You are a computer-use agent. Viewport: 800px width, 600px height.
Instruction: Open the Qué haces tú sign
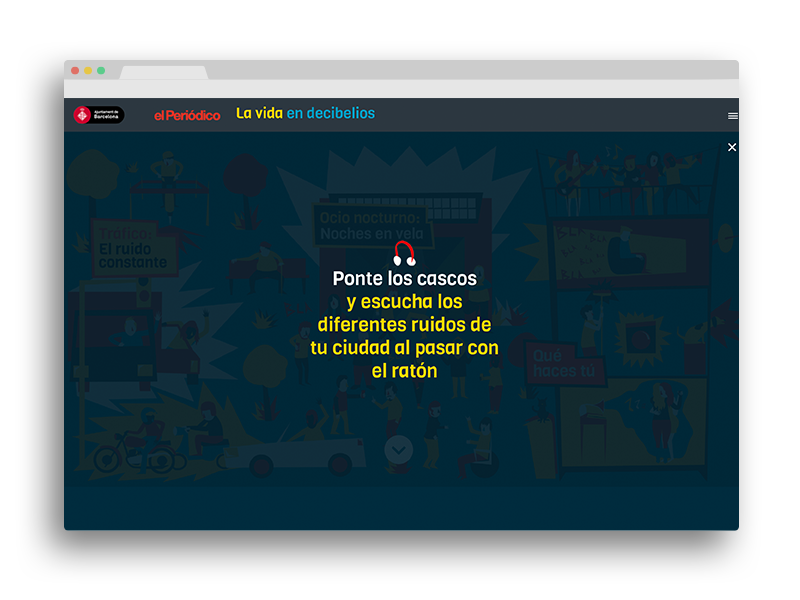tap(564, 363)
